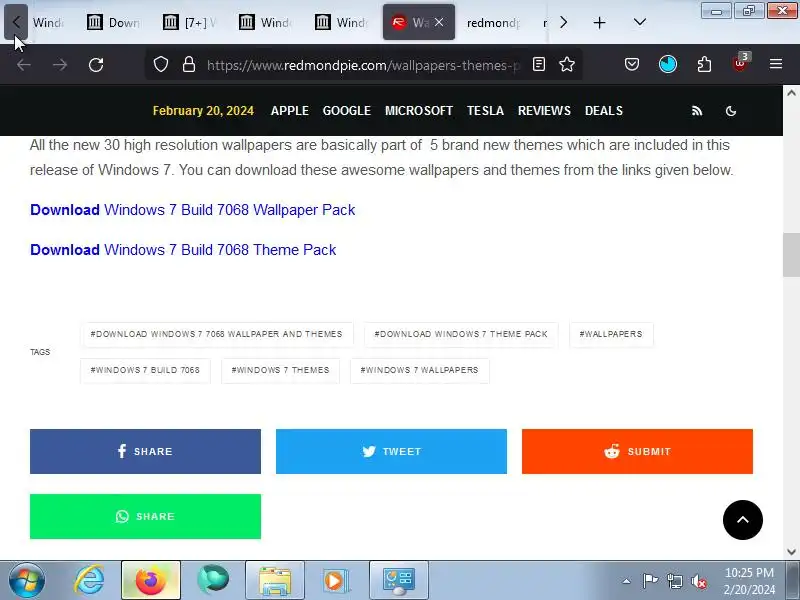This screenshot has width=800, height=600.
Task: Go forward to the next page
Action: 60,65
